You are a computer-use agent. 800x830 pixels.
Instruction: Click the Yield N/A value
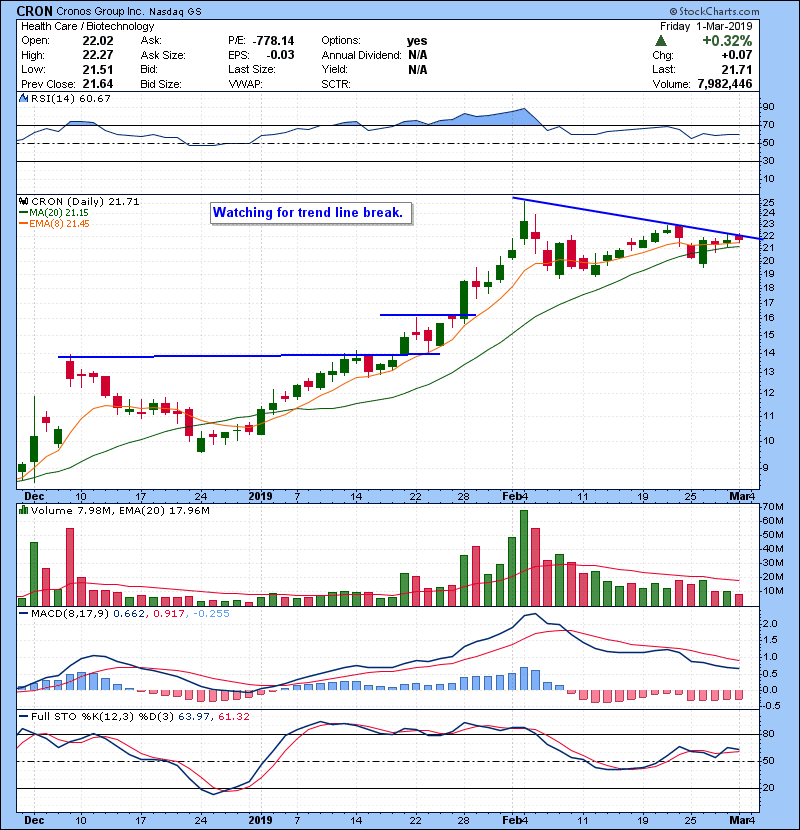418,69
